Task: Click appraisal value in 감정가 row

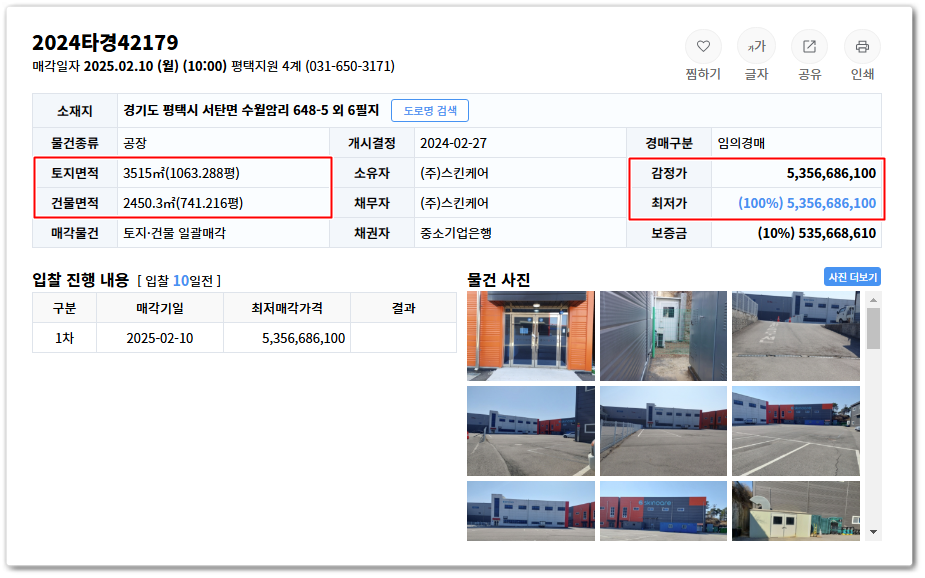Action: pos(831,173)
